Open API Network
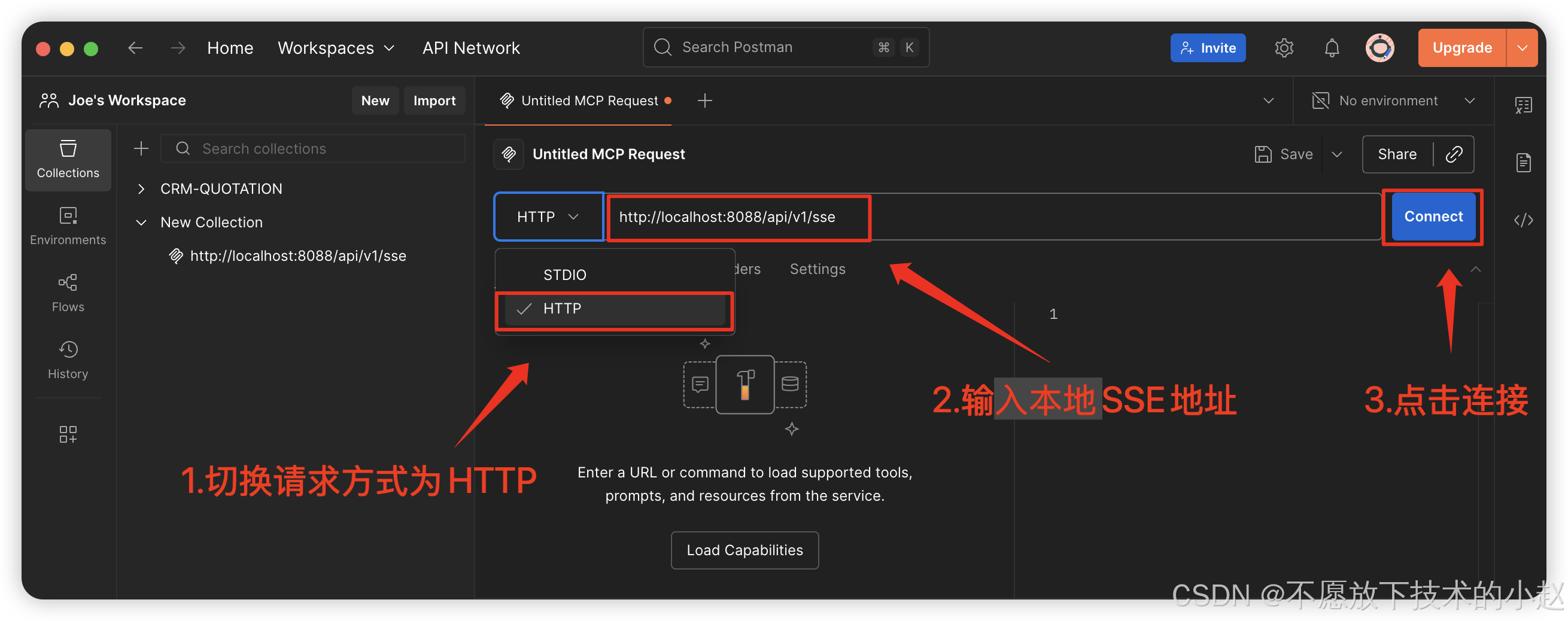1568x621 pixels. (x=471, y=47)
